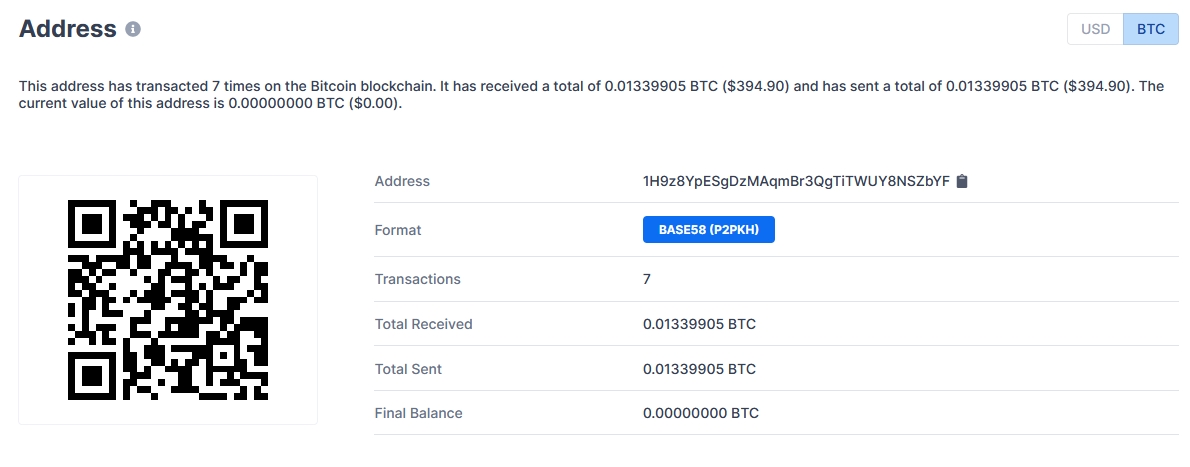Click the Final Balance value 0.00000000 BTC
Image resolution: width=1190 pixels, height=467 pixels.
(700, 413)
